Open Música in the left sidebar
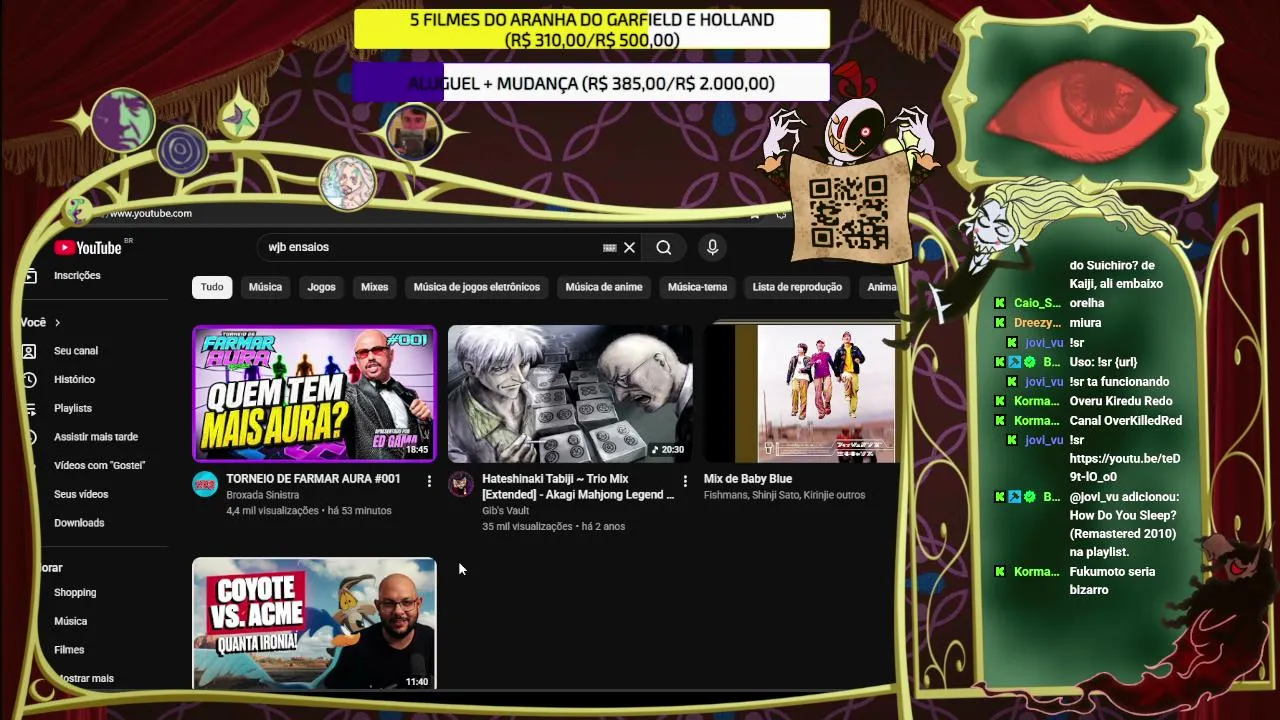 (70, 621)
